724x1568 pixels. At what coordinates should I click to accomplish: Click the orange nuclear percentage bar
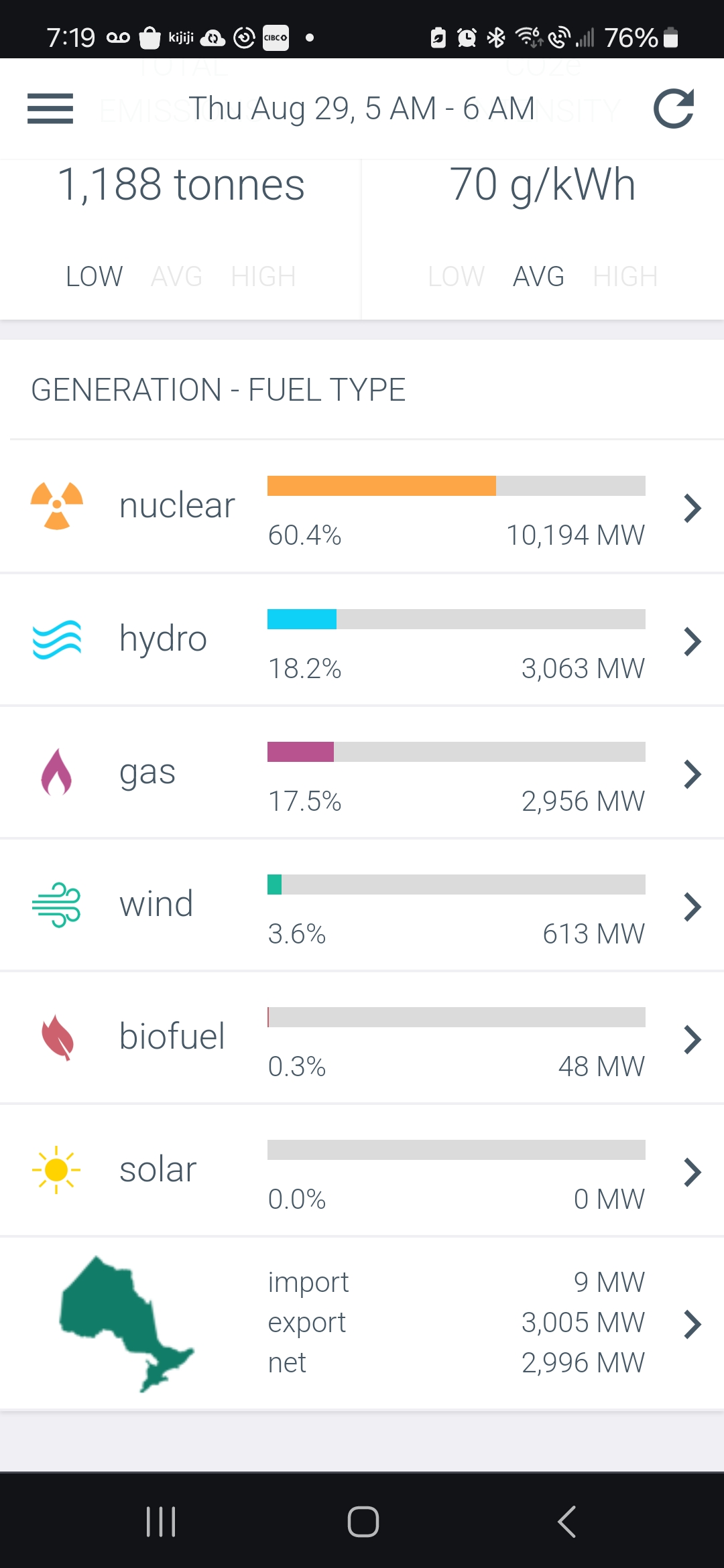pyautogui.click(x=382, y=486)
